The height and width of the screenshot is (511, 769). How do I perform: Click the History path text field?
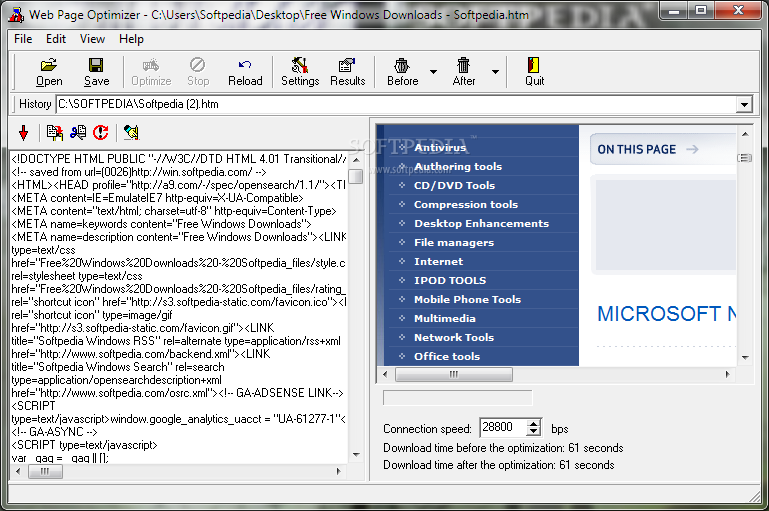coord(396,104)
